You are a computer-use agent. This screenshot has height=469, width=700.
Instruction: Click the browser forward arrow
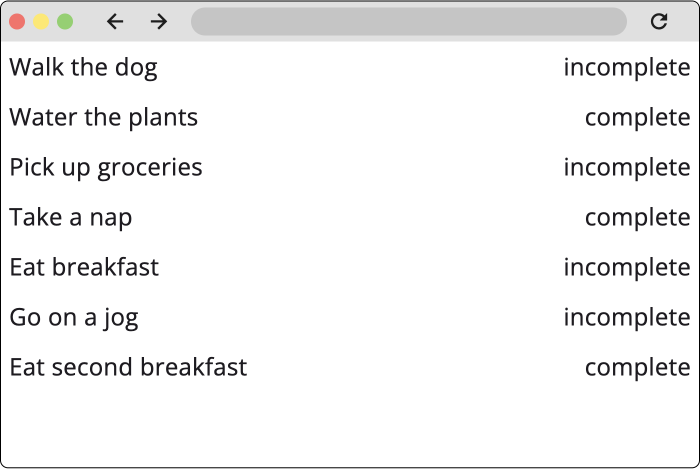pyautogui.click(x=159, y=21)
